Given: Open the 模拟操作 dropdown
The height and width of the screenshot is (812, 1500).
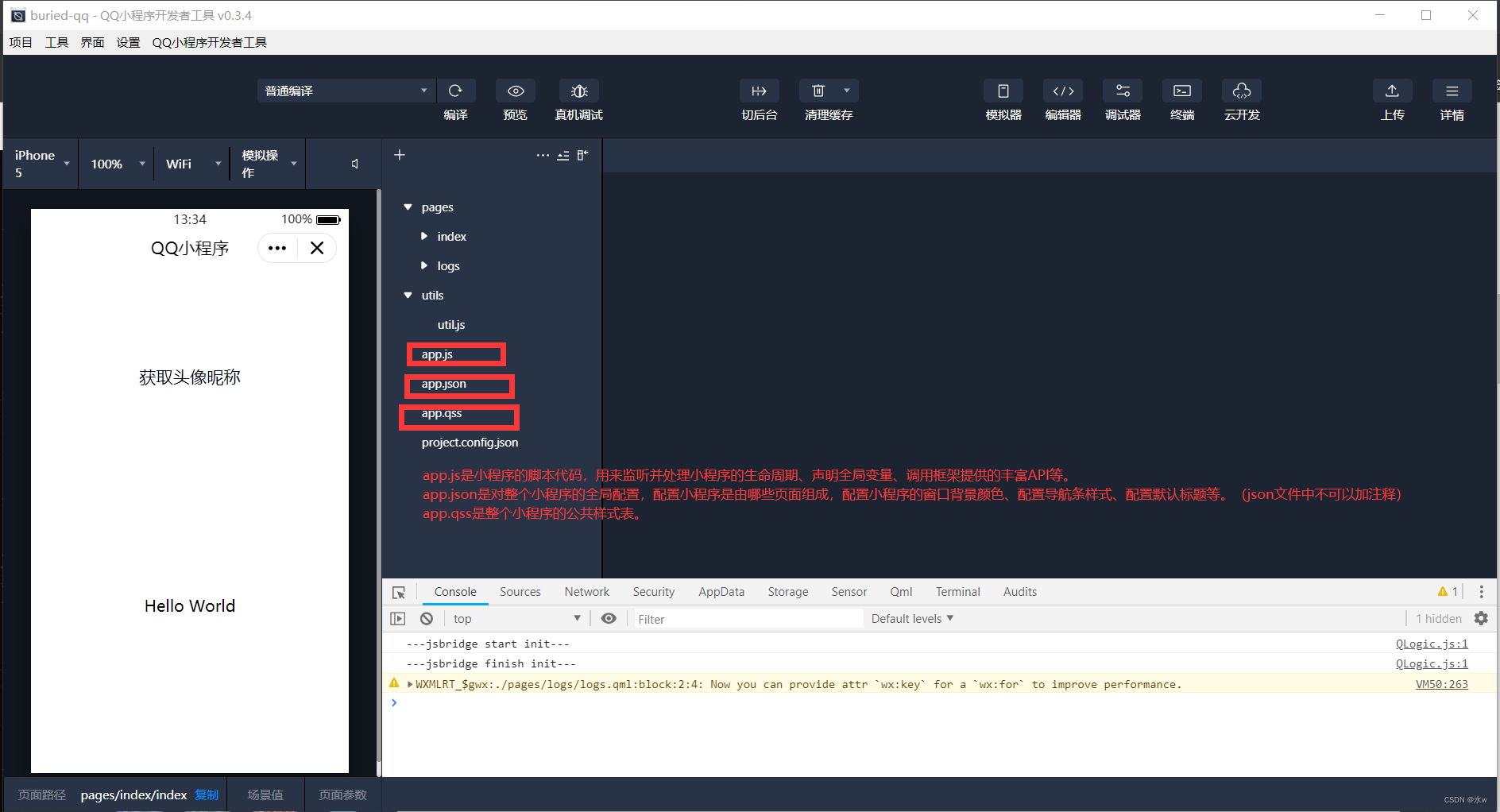Looking at the screenshot, I should pos(269,164).
